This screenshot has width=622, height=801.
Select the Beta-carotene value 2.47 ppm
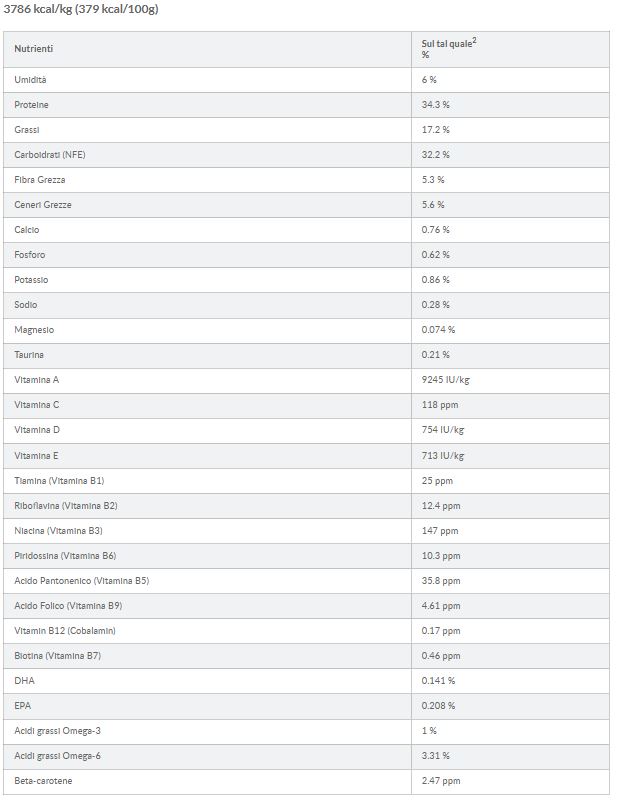pyautogui.click(x=441, y=780)
